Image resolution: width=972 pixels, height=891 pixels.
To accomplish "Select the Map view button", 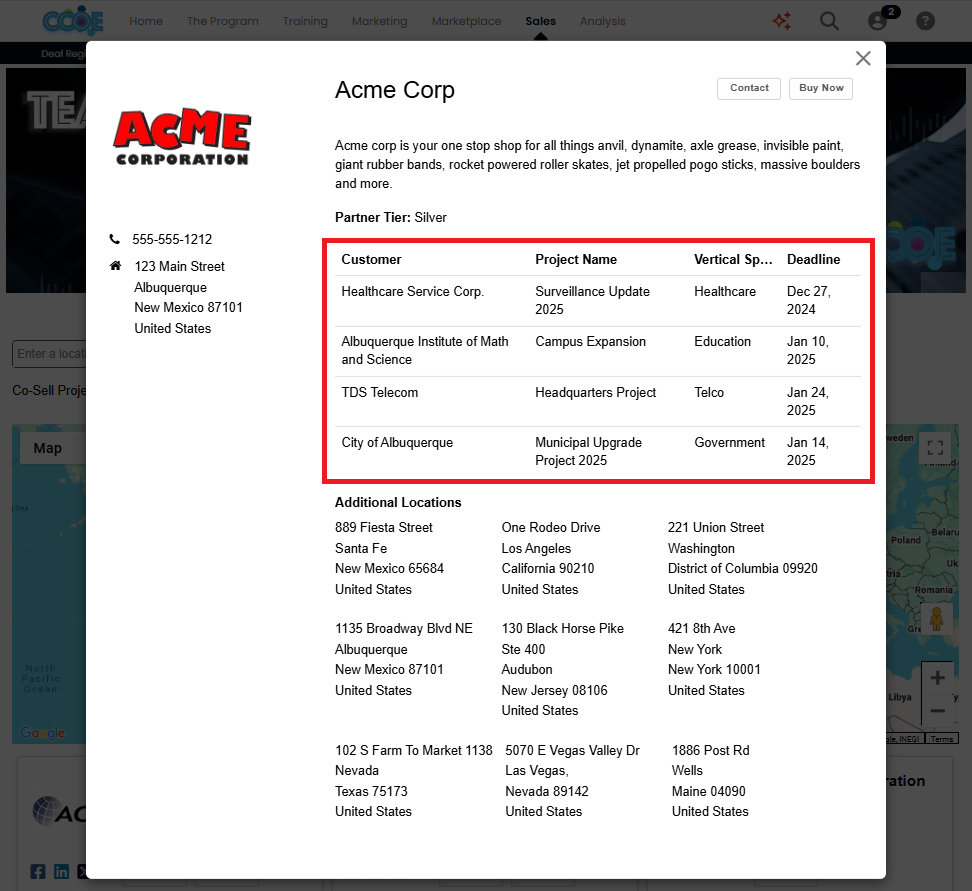I will point(48,448).
